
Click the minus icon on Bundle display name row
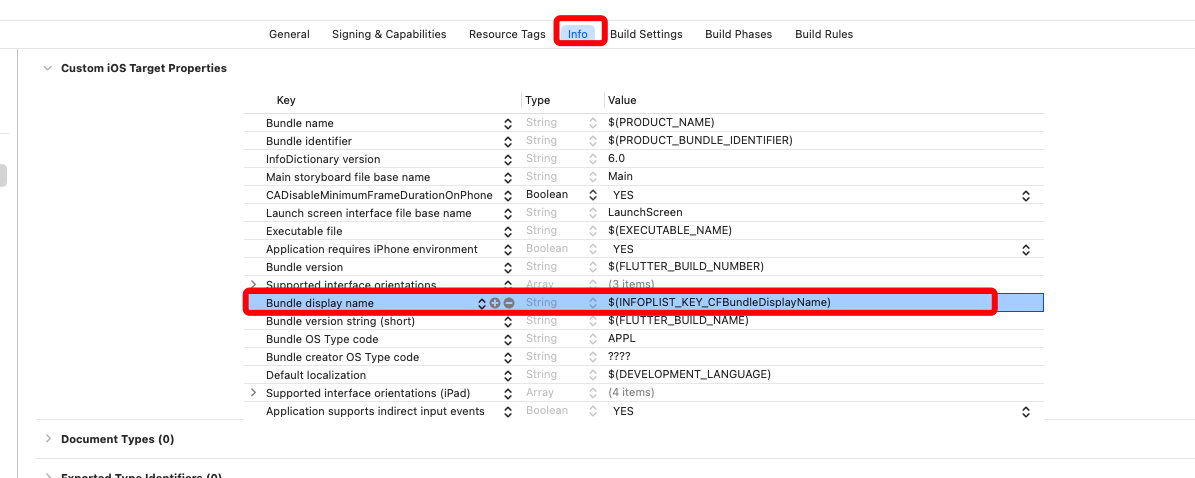coord(509,303)
